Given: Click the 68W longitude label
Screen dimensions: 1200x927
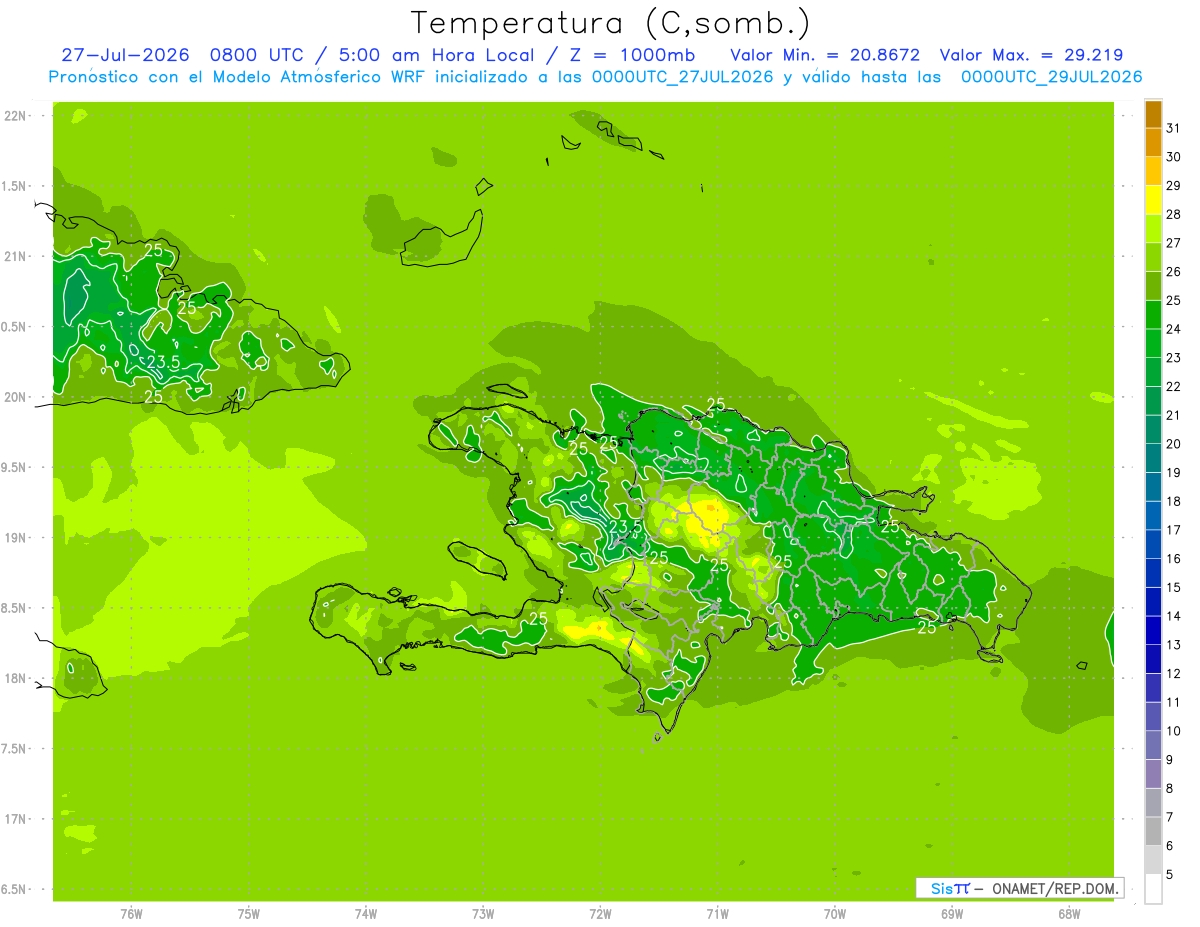Looking at the screenshot, I should coord(1069,914).
